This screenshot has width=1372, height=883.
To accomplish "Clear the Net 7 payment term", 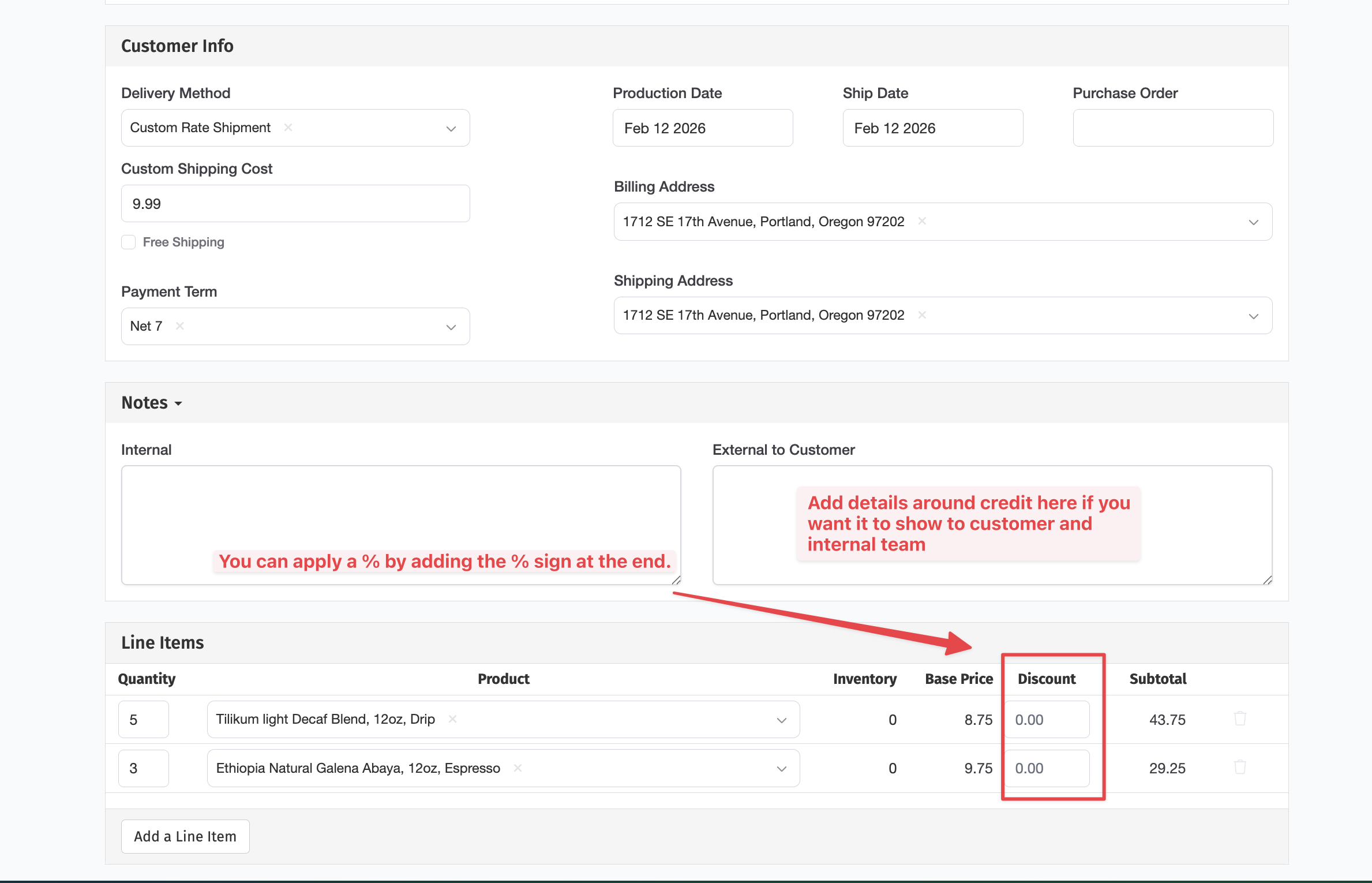I will [180, 326].
